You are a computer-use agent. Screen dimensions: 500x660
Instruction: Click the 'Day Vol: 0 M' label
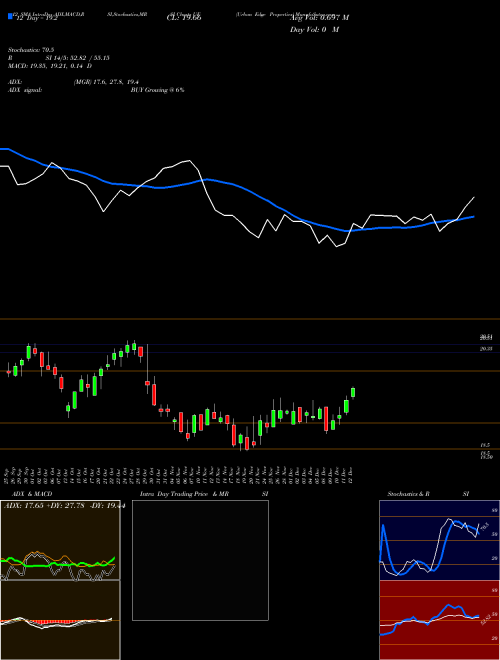coord(314,30)
